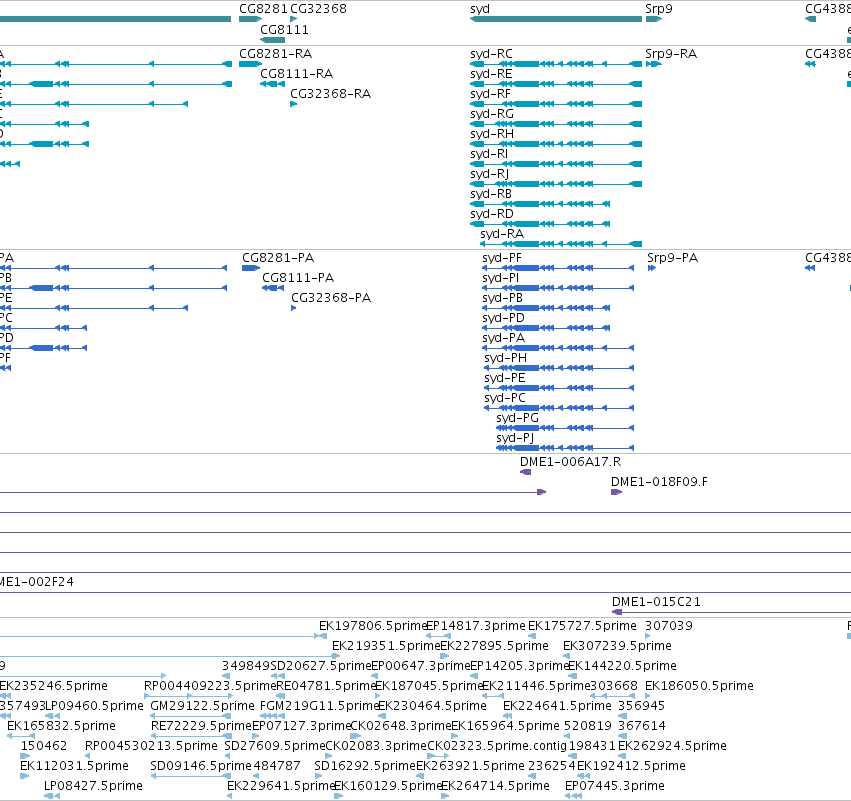The height and width of the screenshot is (801, 851).
Task: Select the syd-PG protein feature
Action: (565, 428)
